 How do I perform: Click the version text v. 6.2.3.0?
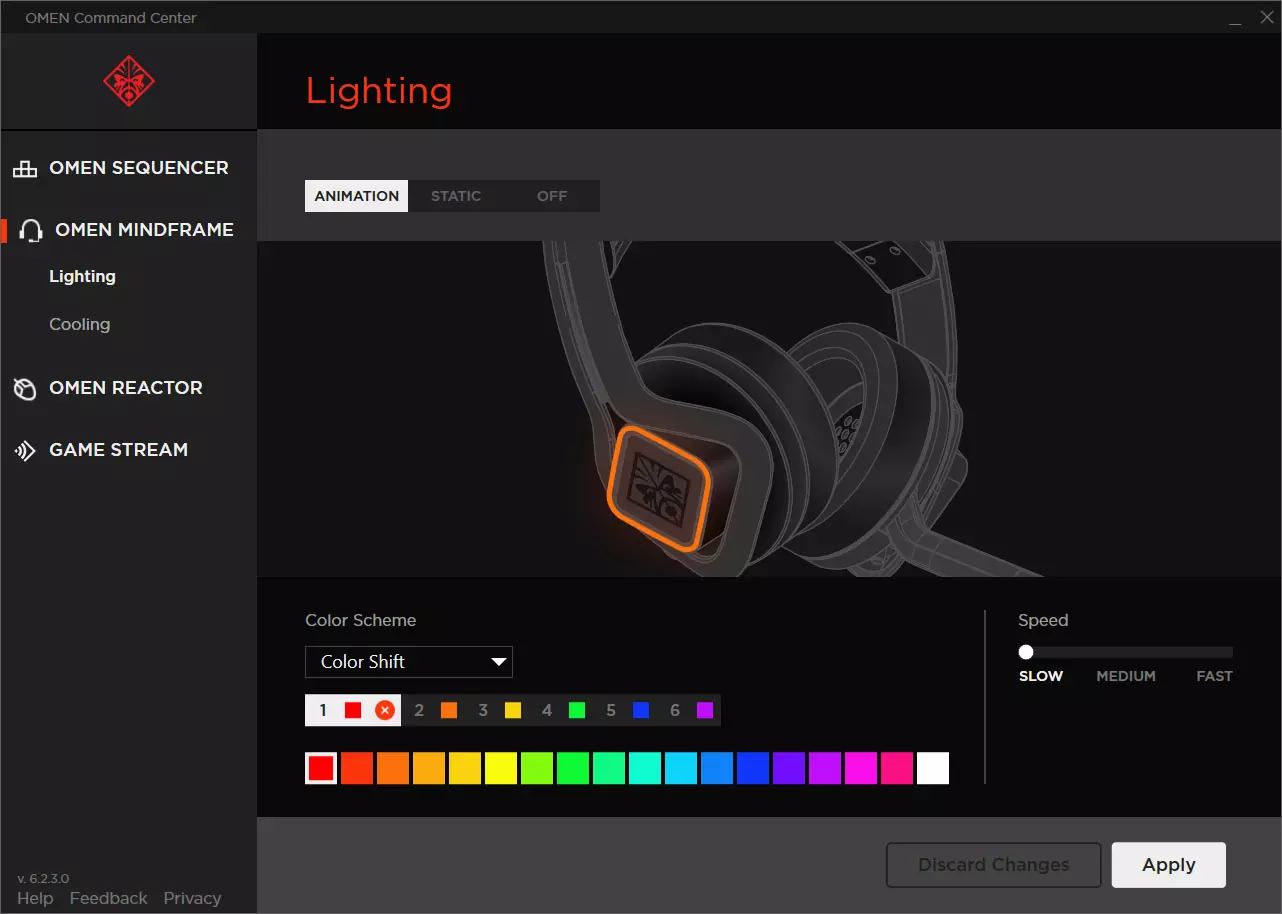(x=43, y=878)
